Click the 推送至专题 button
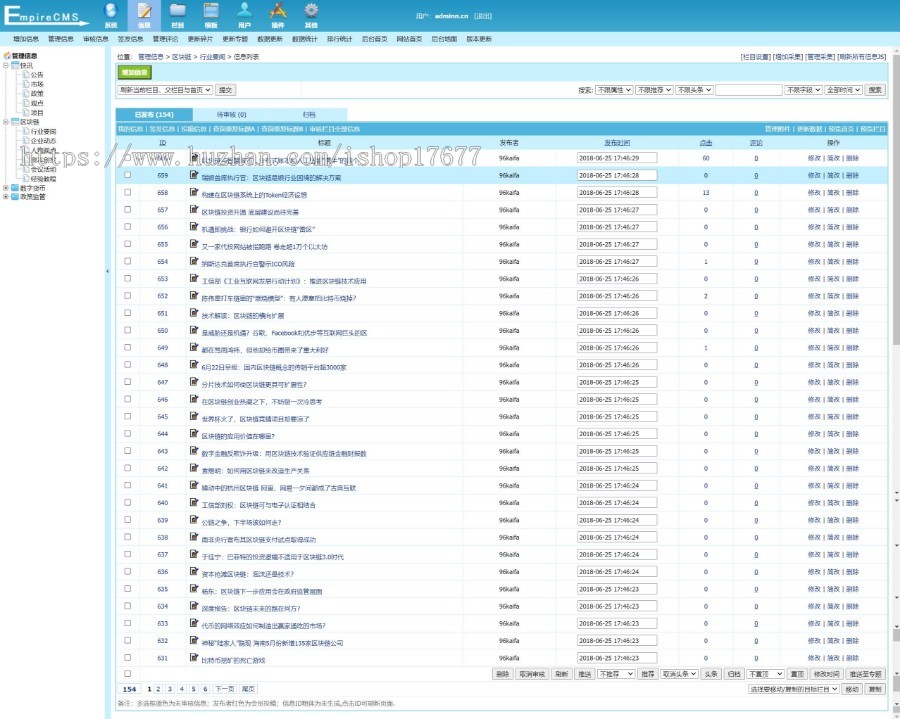This screenshot has height=719, width=900. pos(865,674)
